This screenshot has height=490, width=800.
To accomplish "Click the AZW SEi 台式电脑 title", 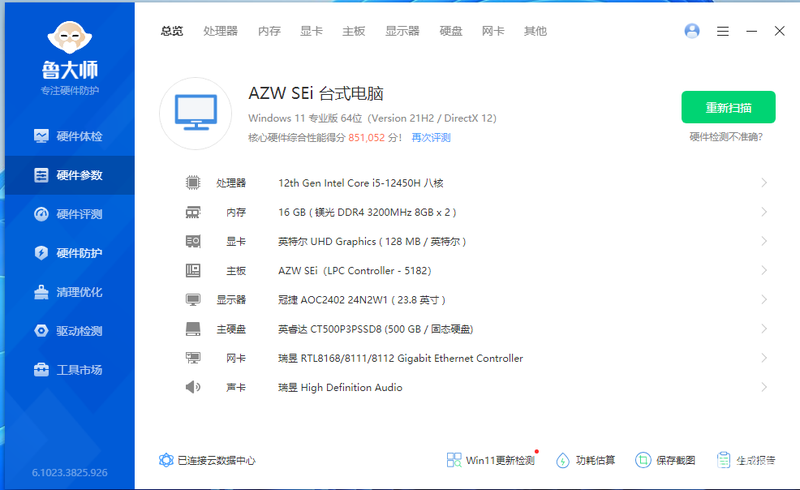I will 316,93.
